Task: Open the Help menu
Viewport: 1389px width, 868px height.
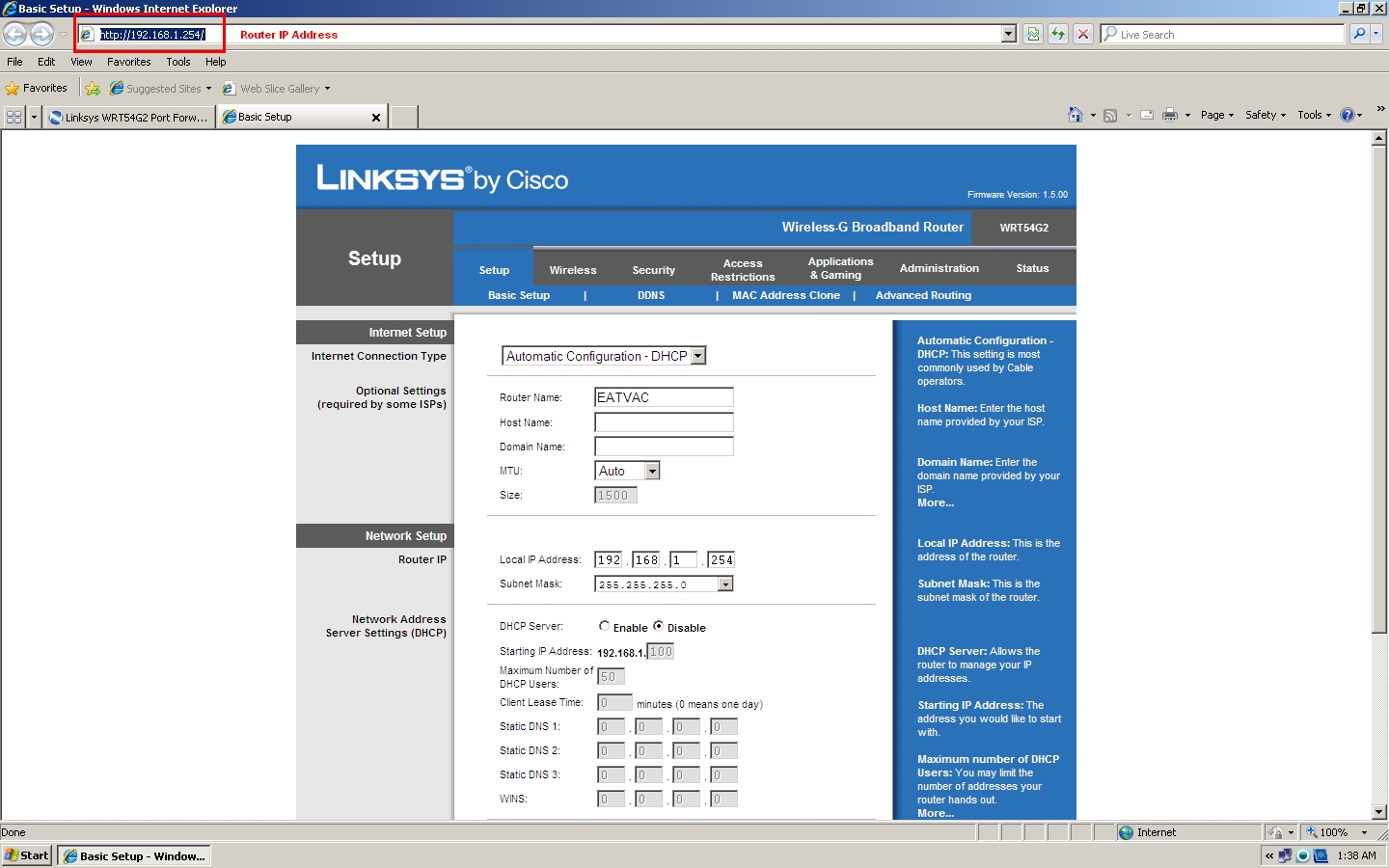Action: click(x=216, y=62)
